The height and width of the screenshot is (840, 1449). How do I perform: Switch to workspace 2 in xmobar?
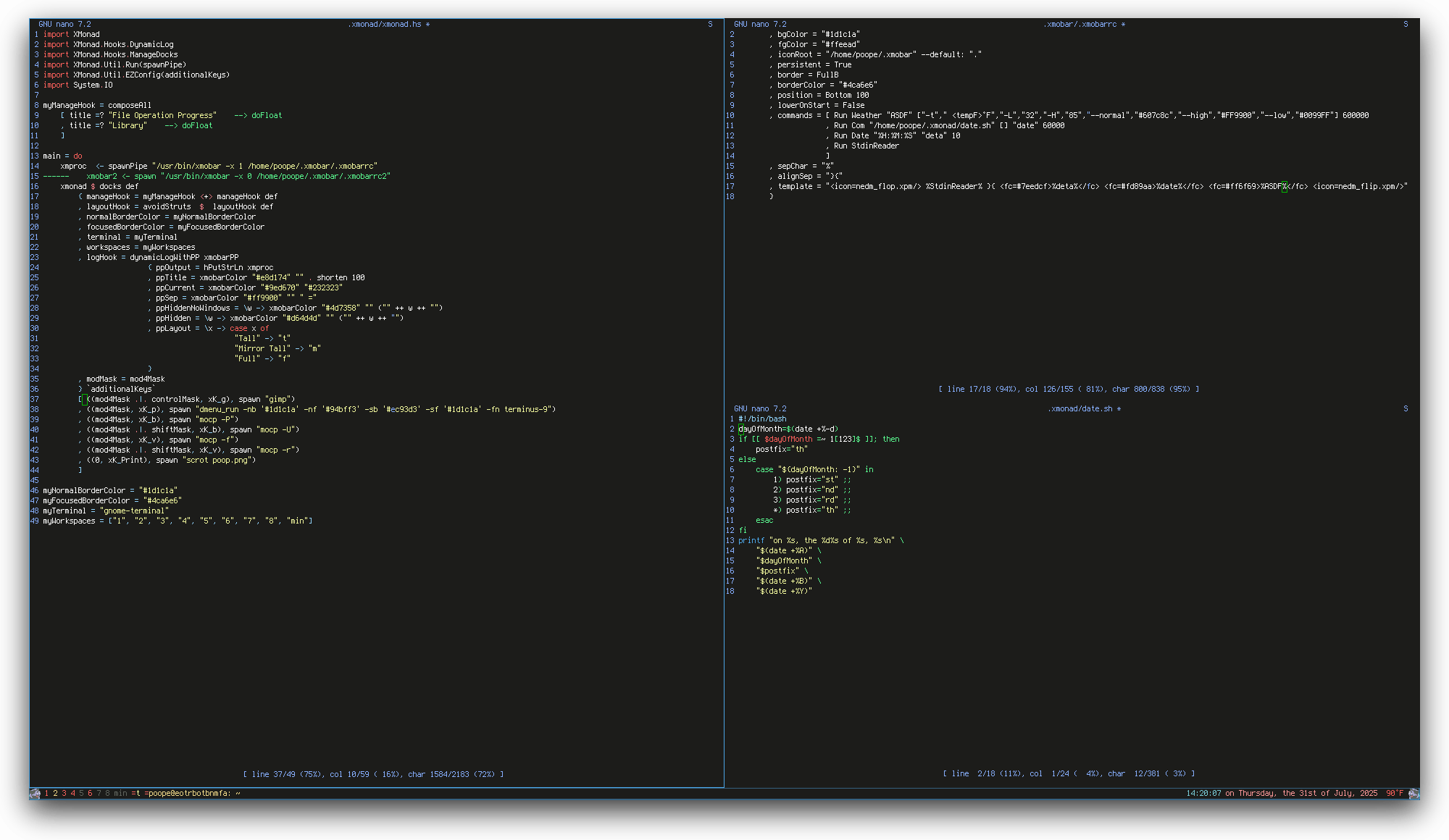55,794
